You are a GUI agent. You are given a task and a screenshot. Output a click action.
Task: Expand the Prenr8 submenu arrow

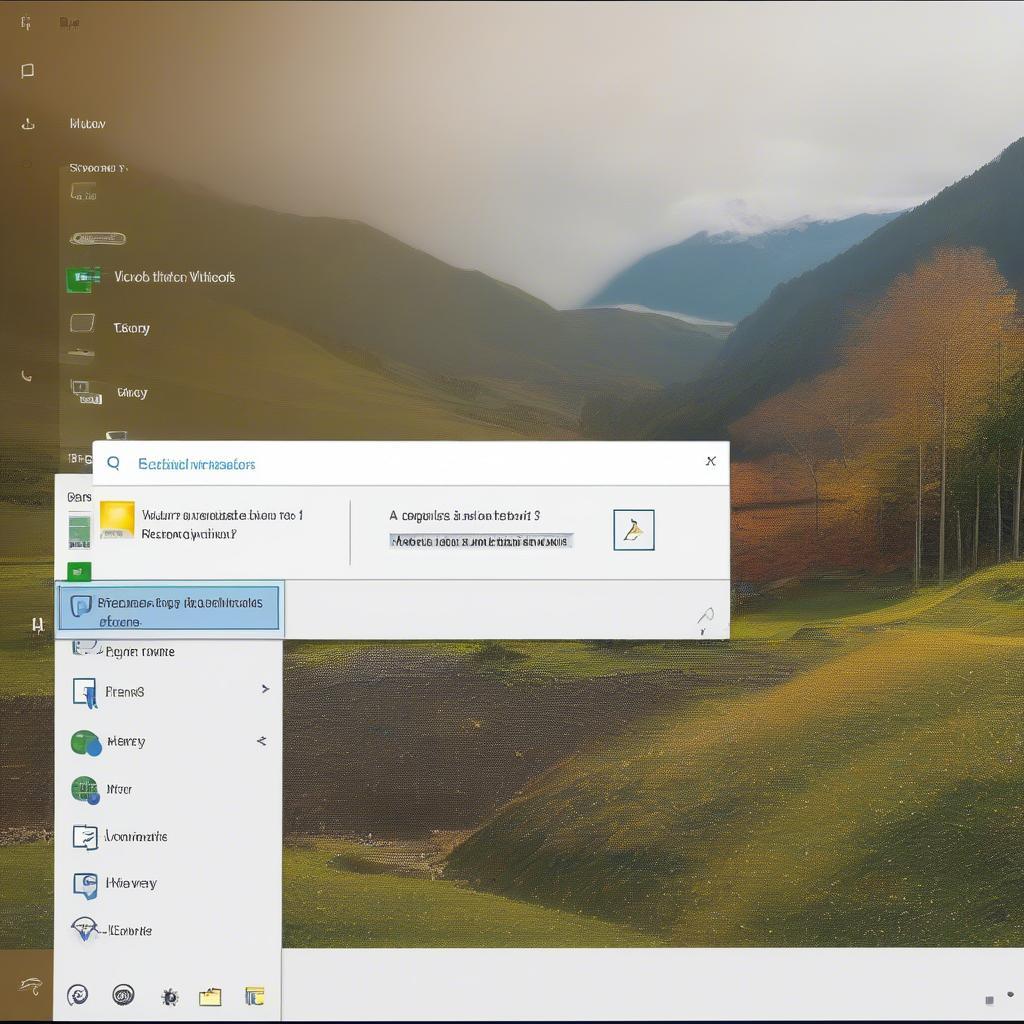(265, 689)
